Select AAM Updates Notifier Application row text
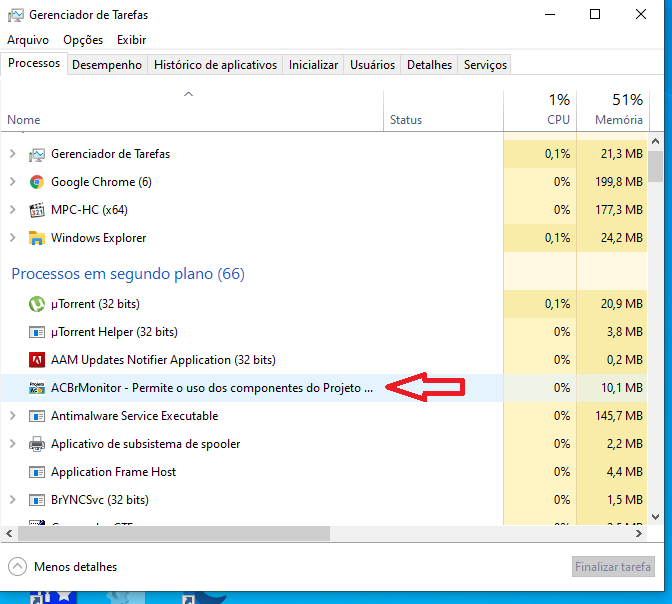The image size is (672, 604). click(163, 360)
